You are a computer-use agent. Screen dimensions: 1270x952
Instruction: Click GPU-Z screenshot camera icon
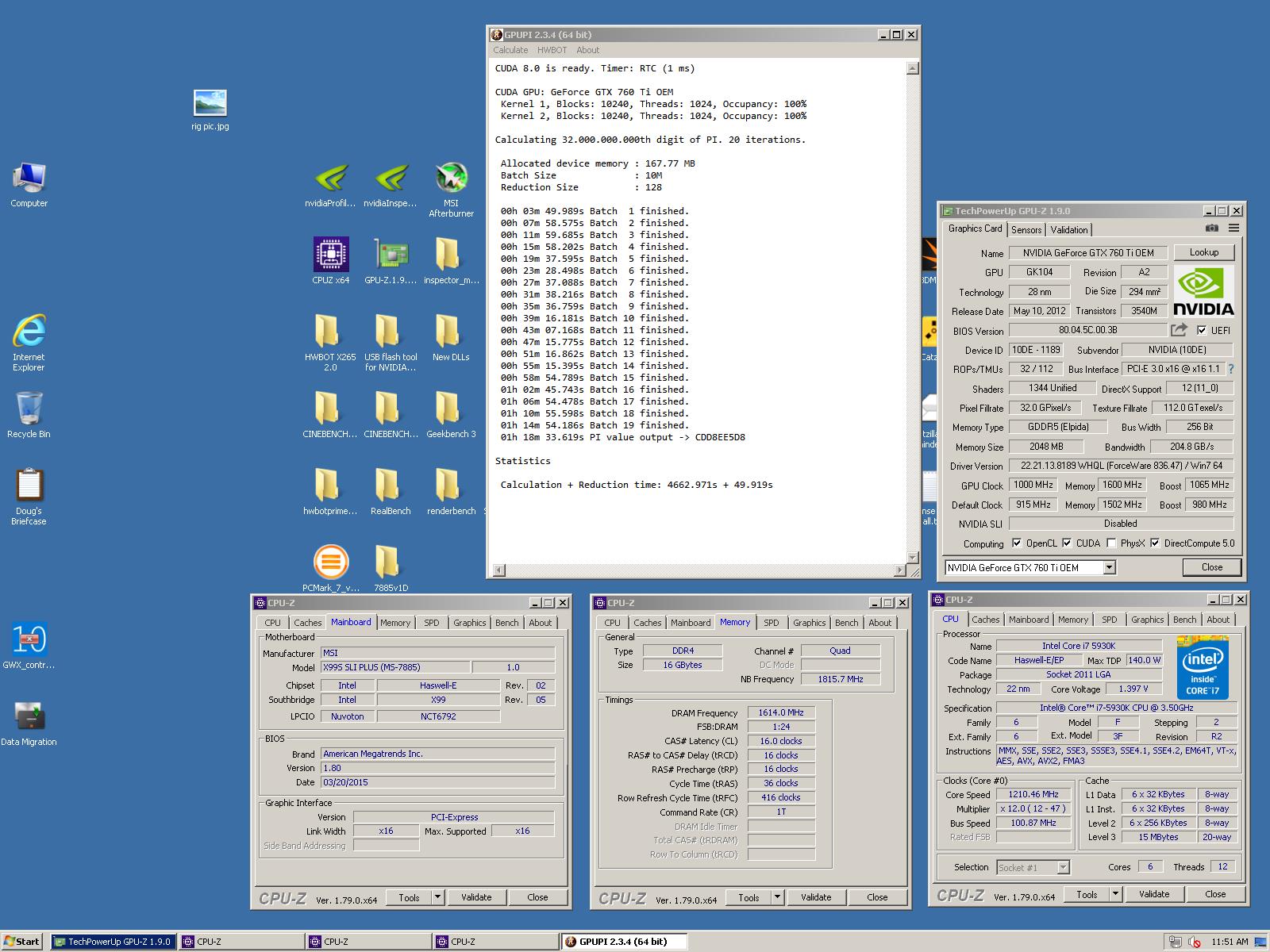pyautogui.click(x=1211, y=228)
